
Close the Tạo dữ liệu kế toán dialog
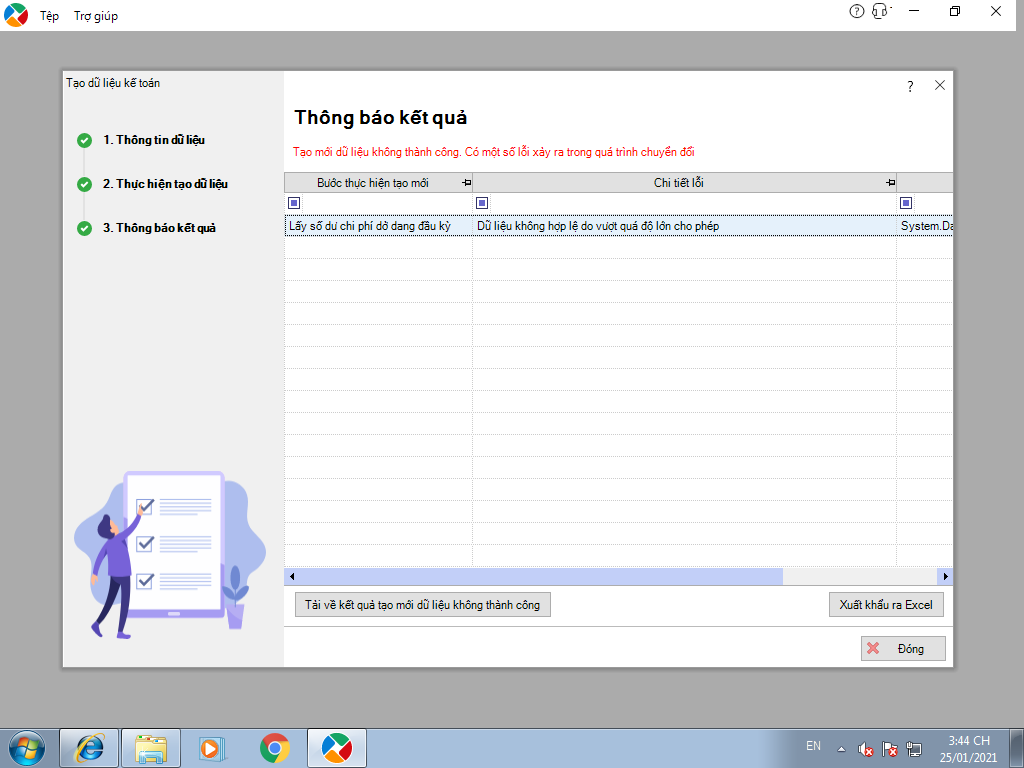[940, 85]
